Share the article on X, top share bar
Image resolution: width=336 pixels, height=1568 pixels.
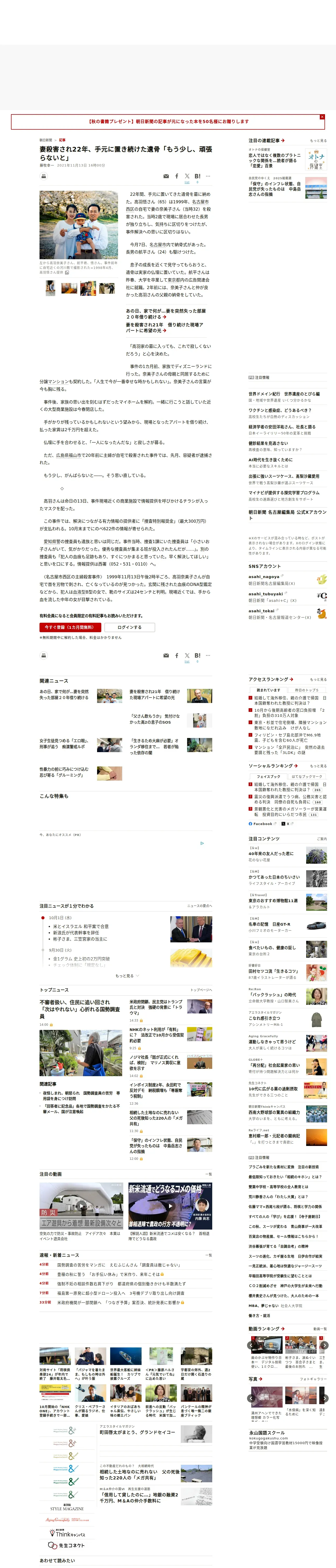tap(187, 176)
